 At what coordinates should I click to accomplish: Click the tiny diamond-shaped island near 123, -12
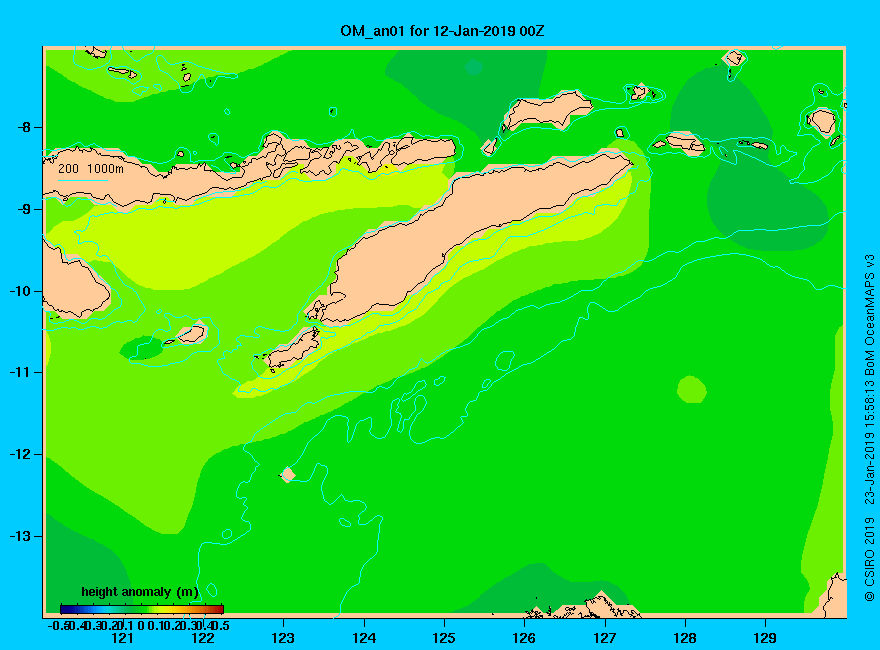pyautogui.click(x=288, y=474)
